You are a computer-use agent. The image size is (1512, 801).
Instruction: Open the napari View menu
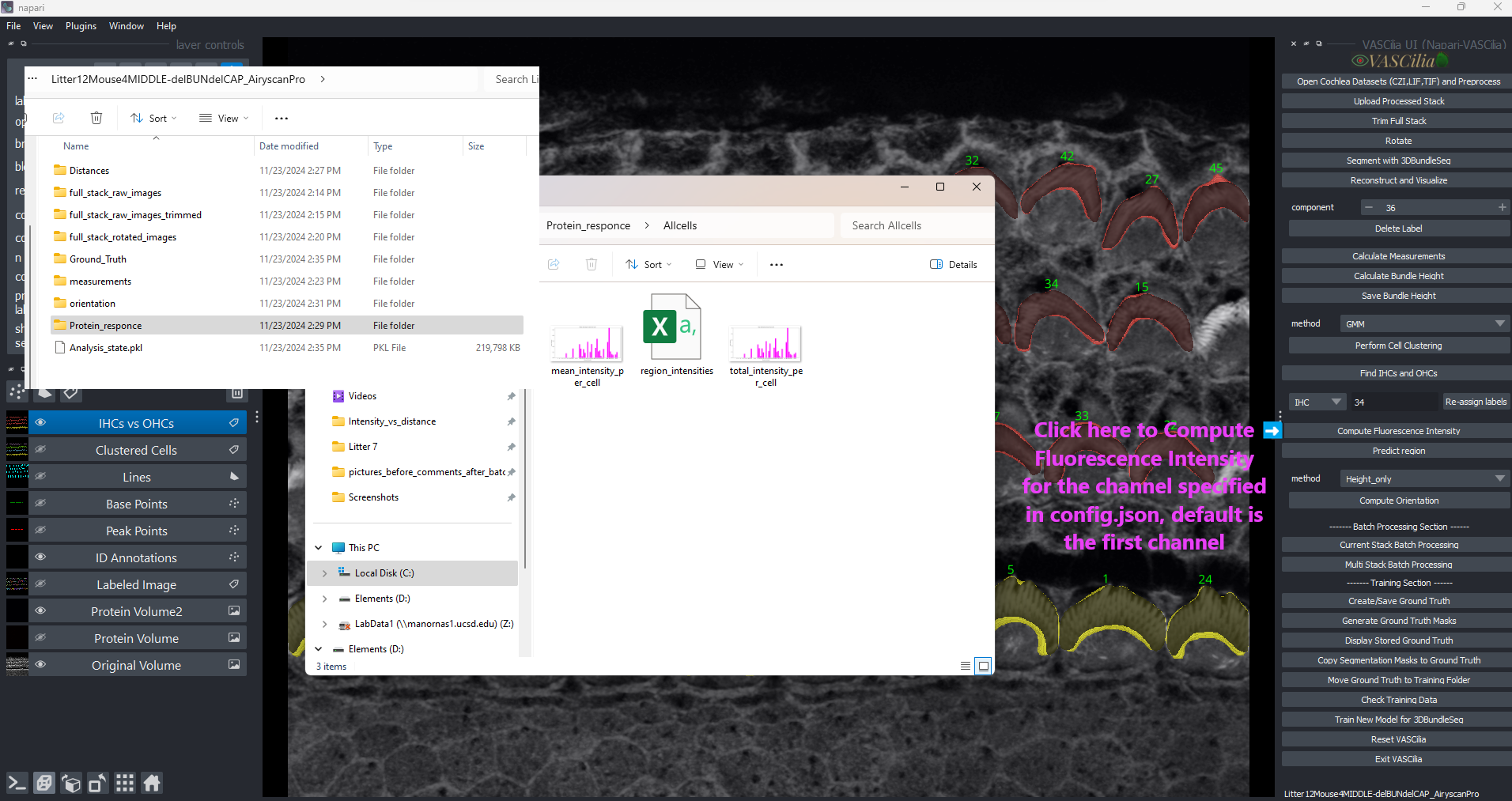43,26
